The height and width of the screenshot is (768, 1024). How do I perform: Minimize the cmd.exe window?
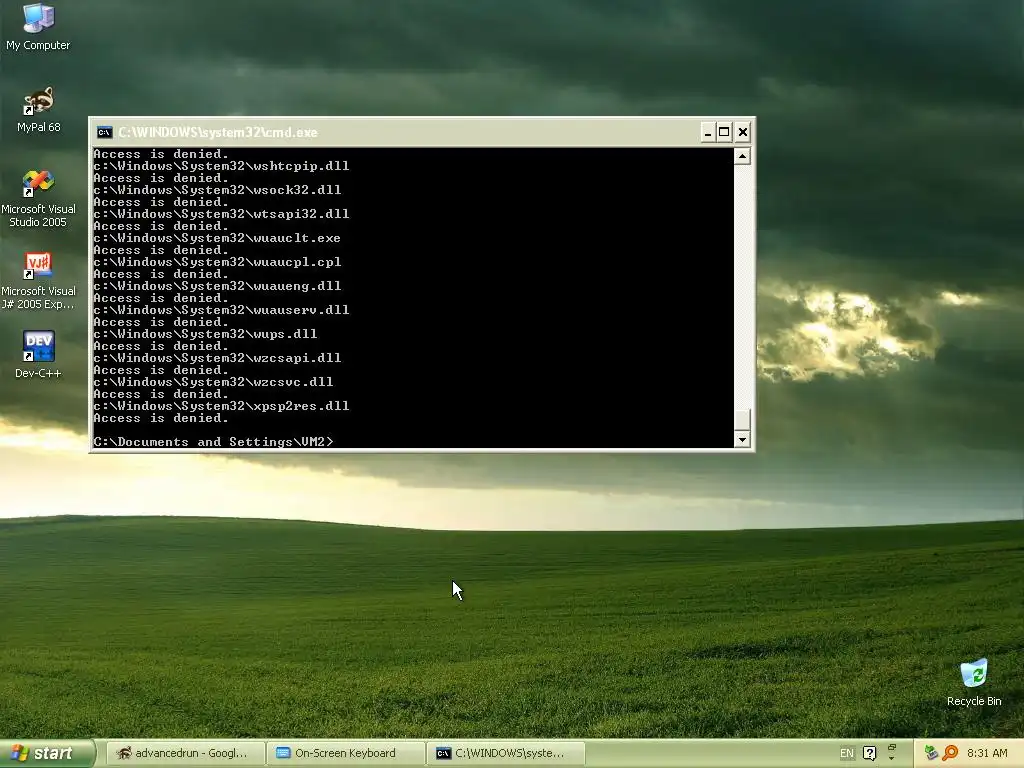[x=707, y=133]
